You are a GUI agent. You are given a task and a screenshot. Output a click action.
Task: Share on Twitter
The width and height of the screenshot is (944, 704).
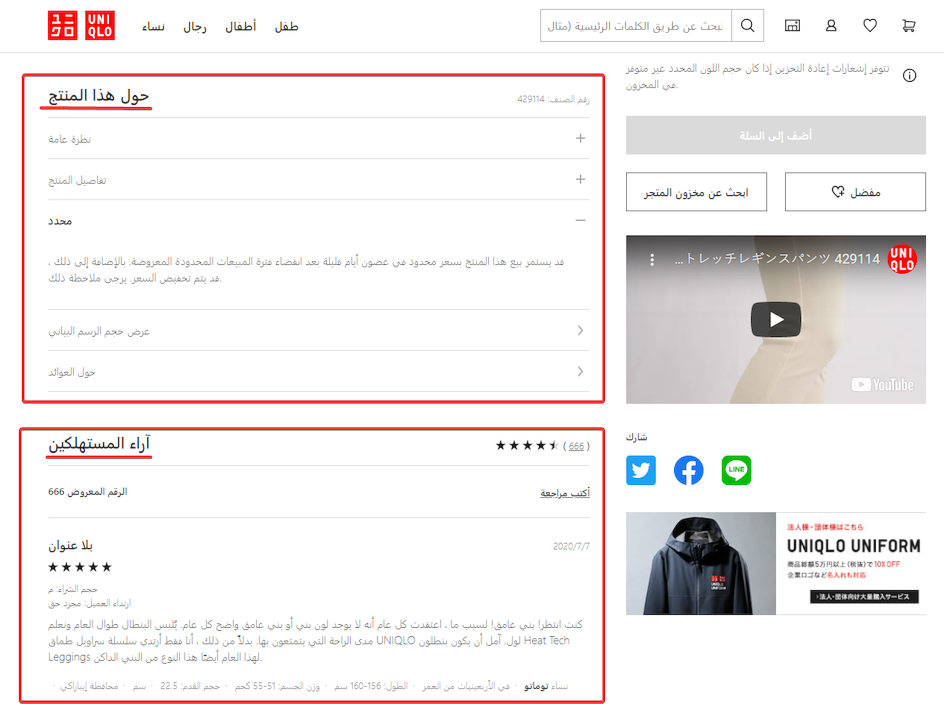click(x=641, y=470)
